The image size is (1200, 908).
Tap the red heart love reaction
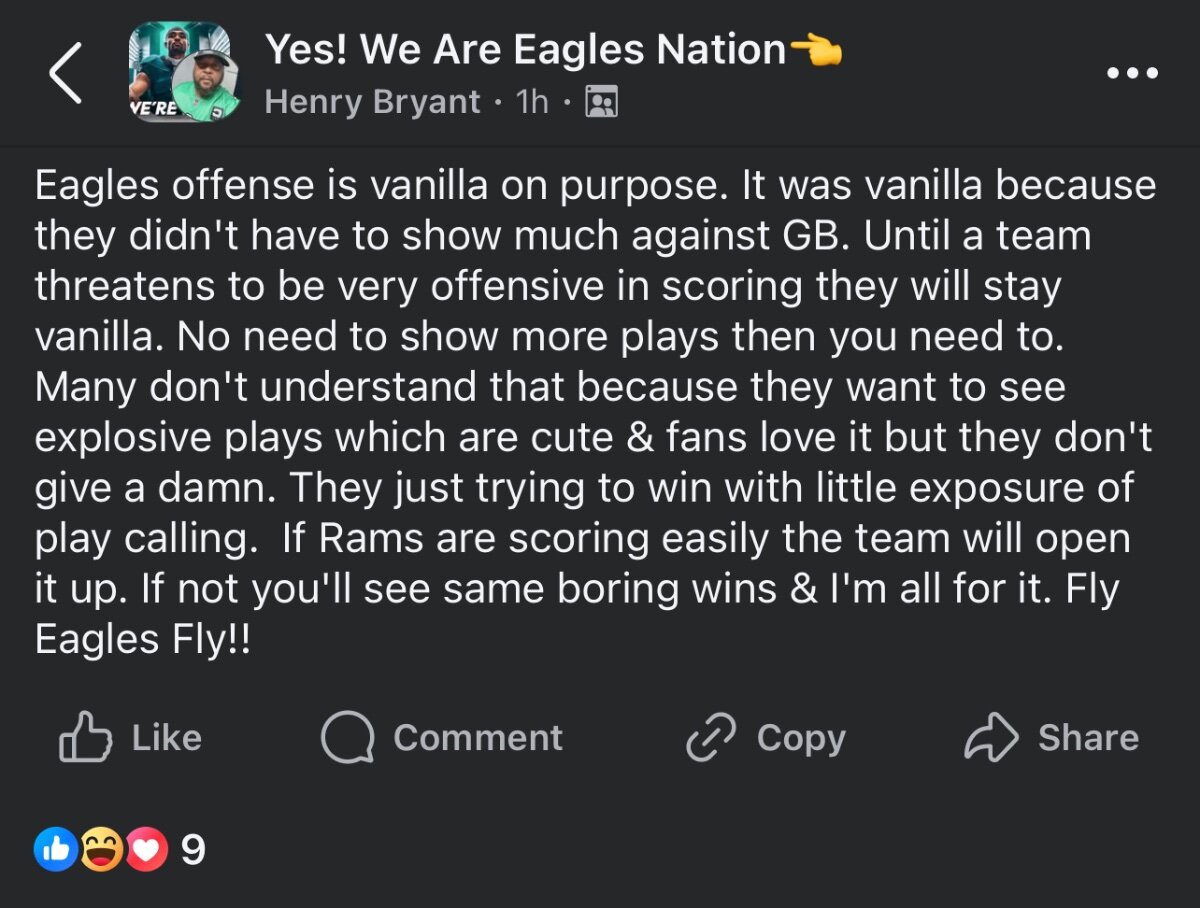(146, 850)
